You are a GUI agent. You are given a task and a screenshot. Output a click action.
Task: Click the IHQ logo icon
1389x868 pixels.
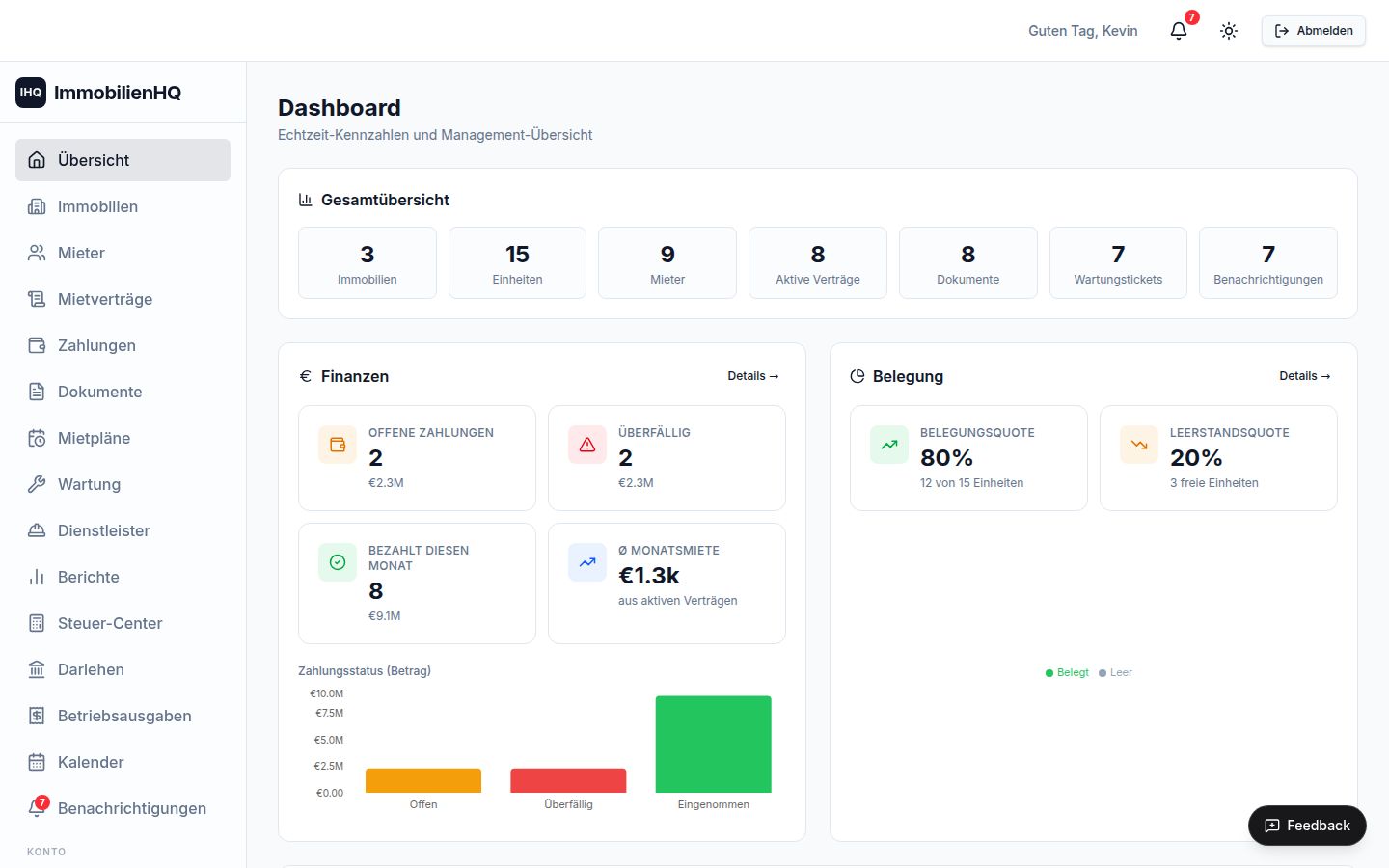click(31, 93)
